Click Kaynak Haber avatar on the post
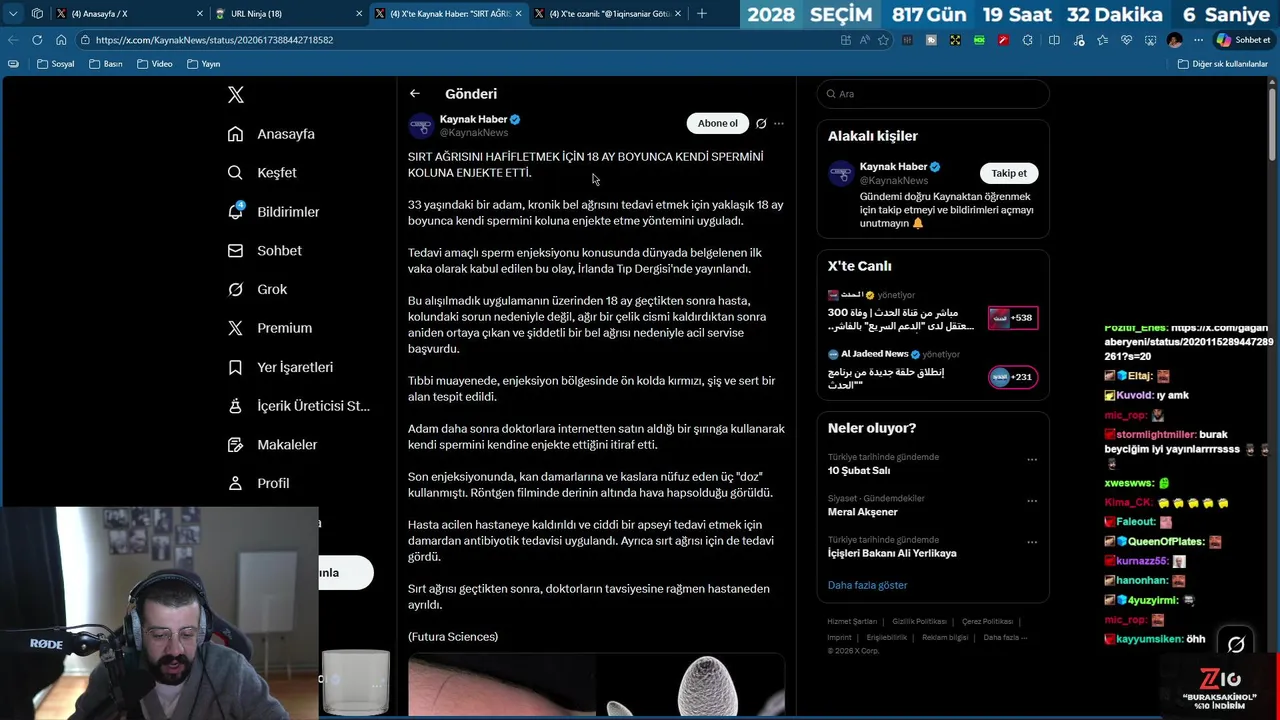This screenshot has width=1280, height=720. pos(421,126)
